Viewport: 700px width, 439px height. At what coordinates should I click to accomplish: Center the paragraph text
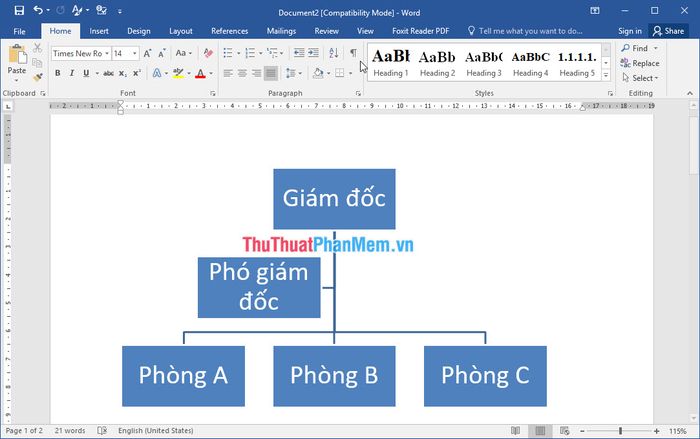242,73
